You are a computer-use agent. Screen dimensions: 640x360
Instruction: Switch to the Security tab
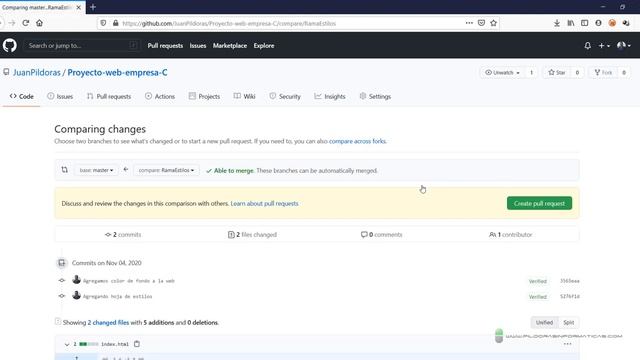pos(285,96)
